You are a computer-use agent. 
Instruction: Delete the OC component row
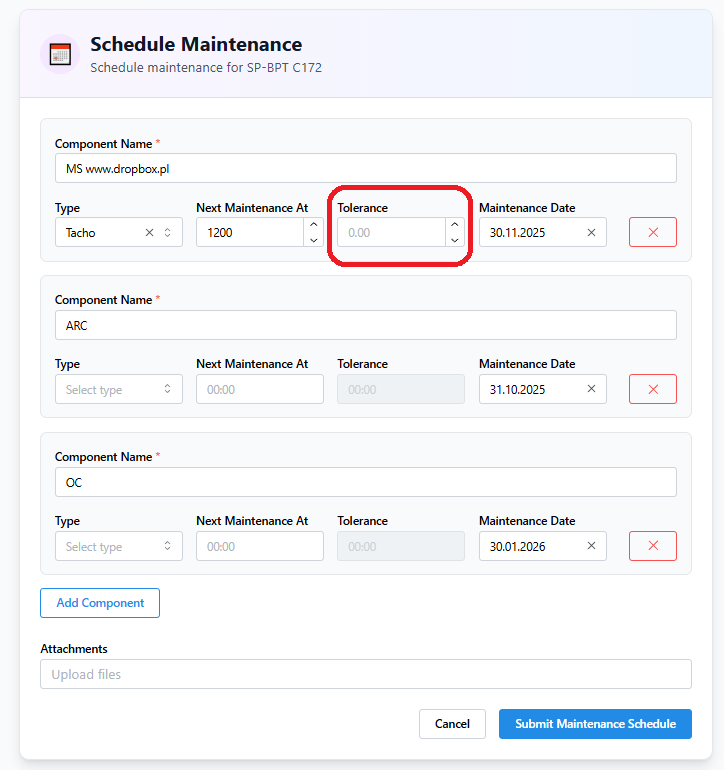pyautogui.click(x=653, y=546)
